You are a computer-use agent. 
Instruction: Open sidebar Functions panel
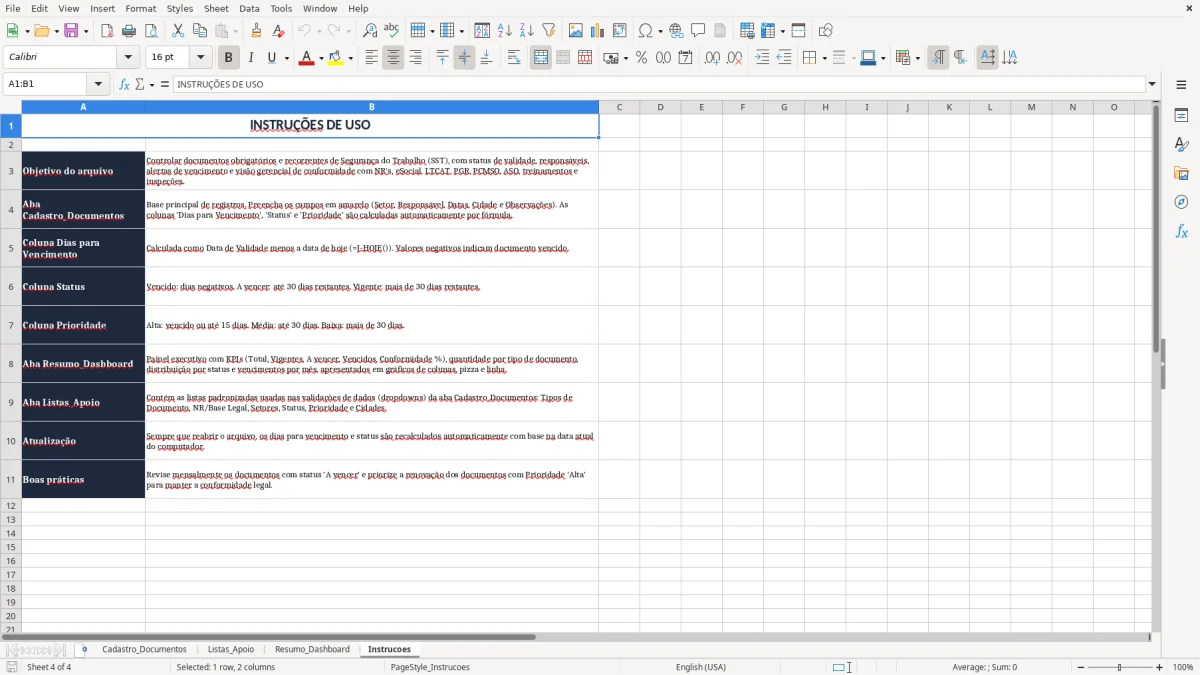[1181, 231]
